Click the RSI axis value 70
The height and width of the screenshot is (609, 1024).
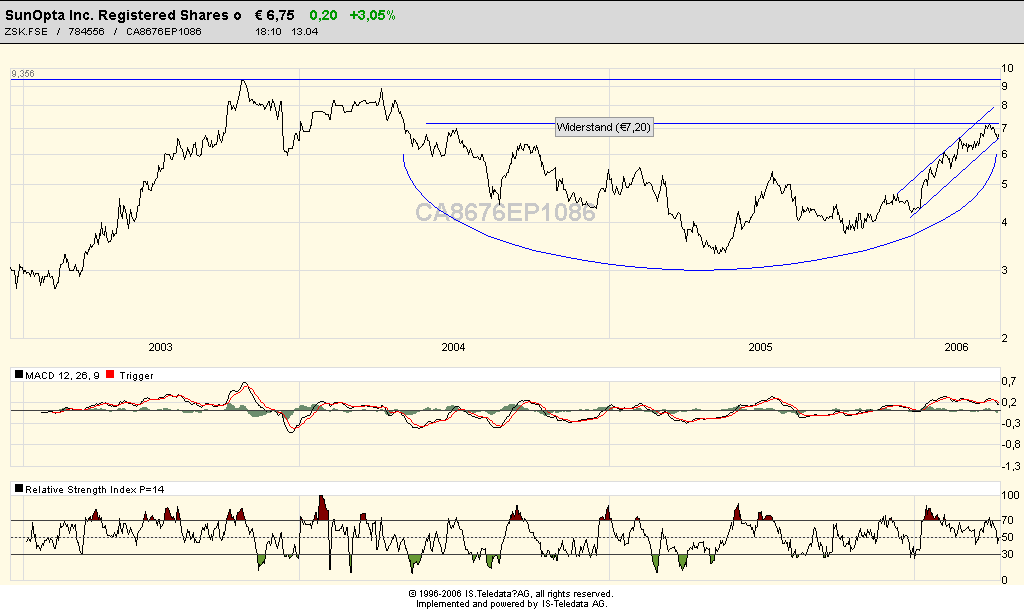click(x=1008, y=520)
